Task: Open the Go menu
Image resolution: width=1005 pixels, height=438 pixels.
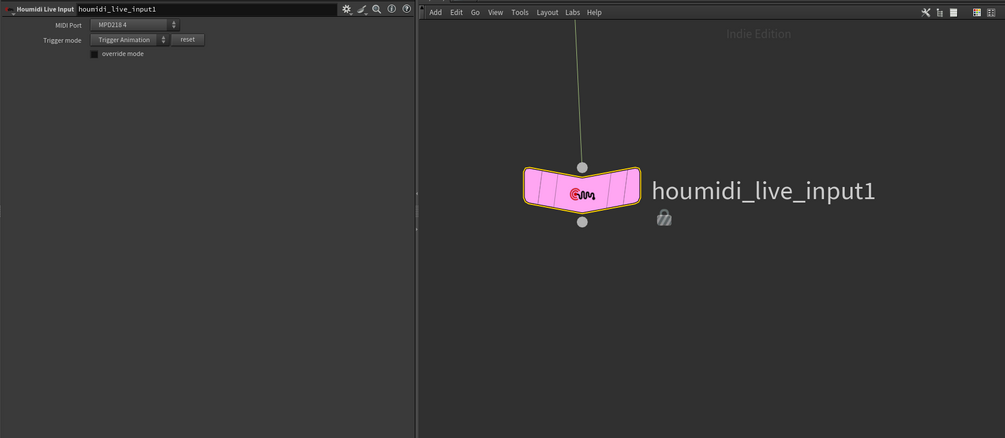Action: click(475, 13)
